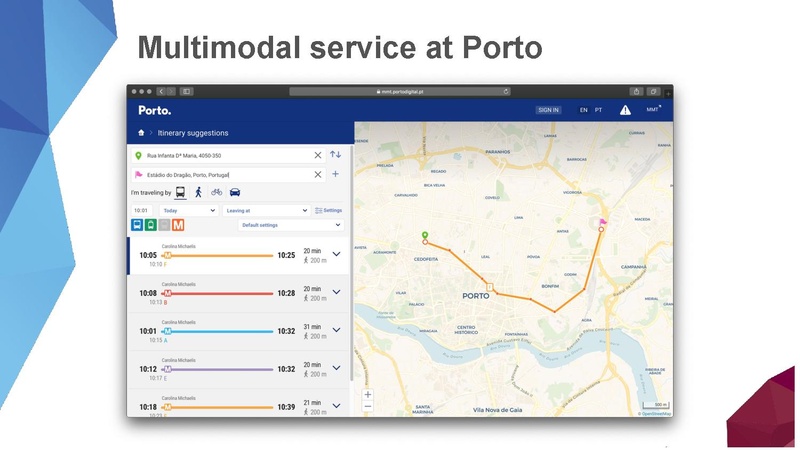Click the itinerary list scrollbar
Image resolution: width=800 pixels, height=450 pixels.
pyautogui.click(x=352, y=263)
